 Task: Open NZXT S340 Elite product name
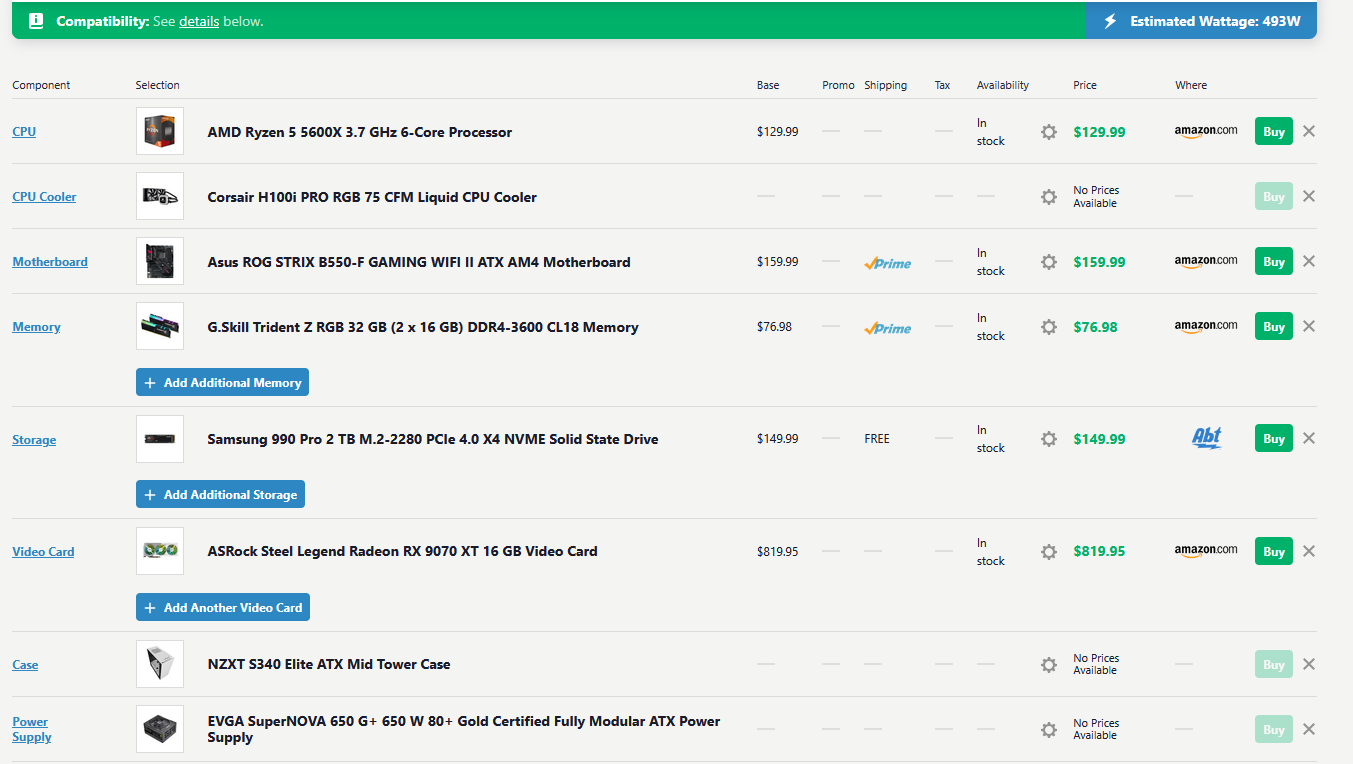[329, 664]
